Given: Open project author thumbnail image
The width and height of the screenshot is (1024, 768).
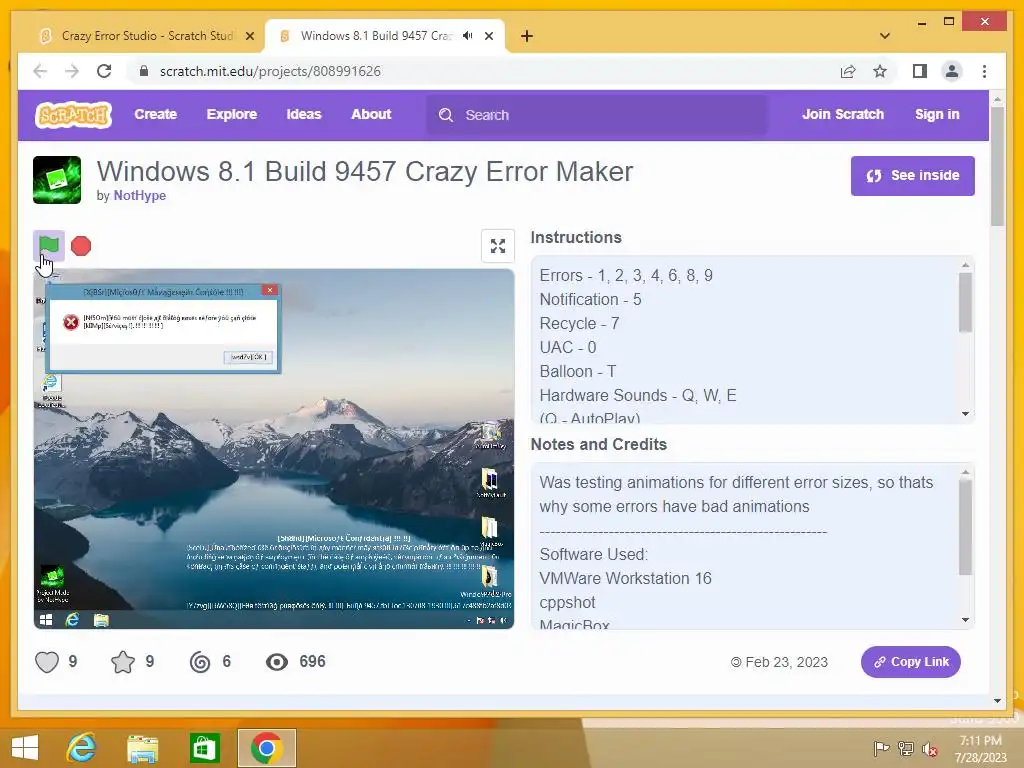Looking at the screenshot, I should (x=57, y=180).
